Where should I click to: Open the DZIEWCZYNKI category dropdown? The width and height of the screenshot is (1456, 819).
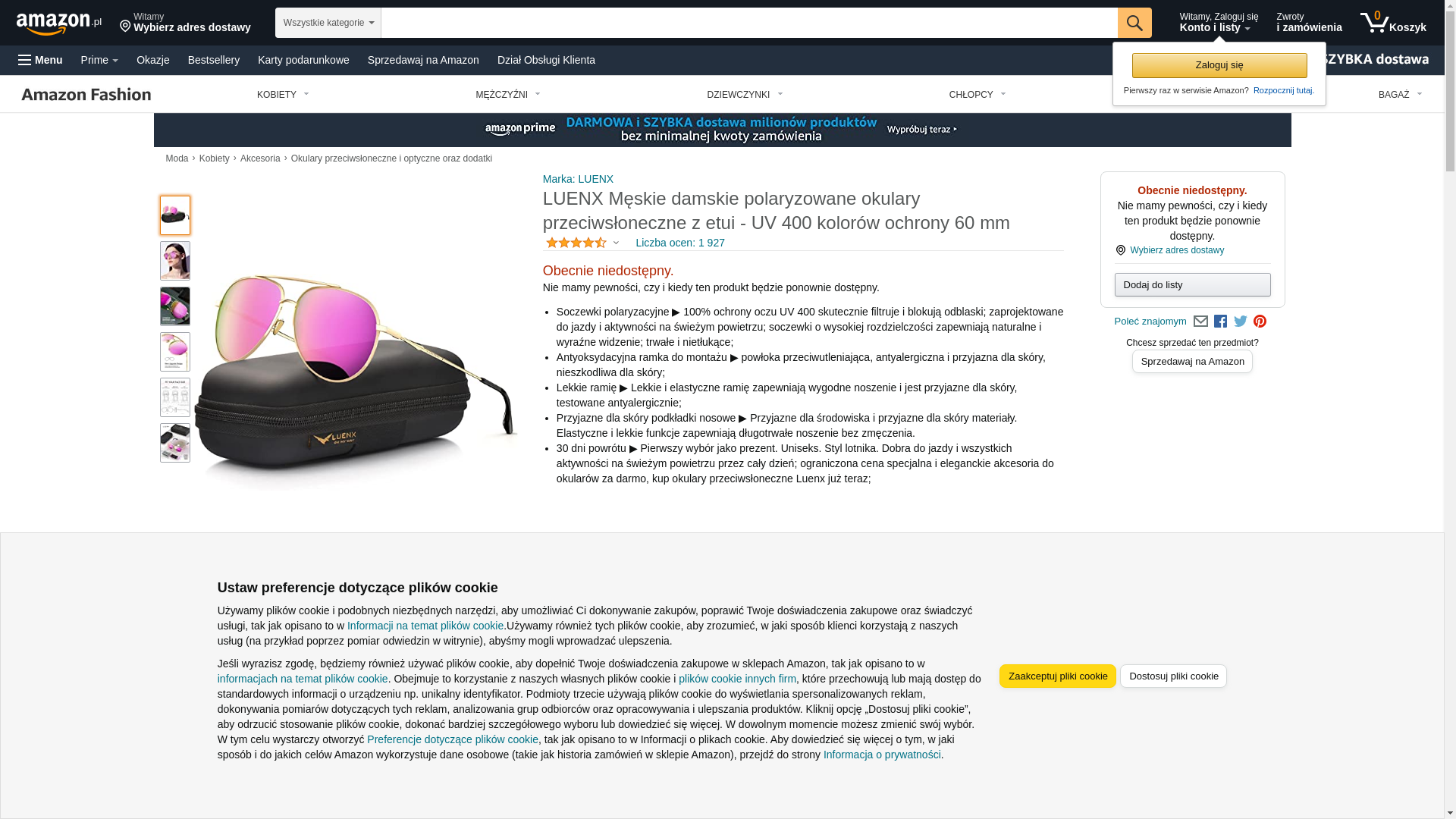[745, 95]
